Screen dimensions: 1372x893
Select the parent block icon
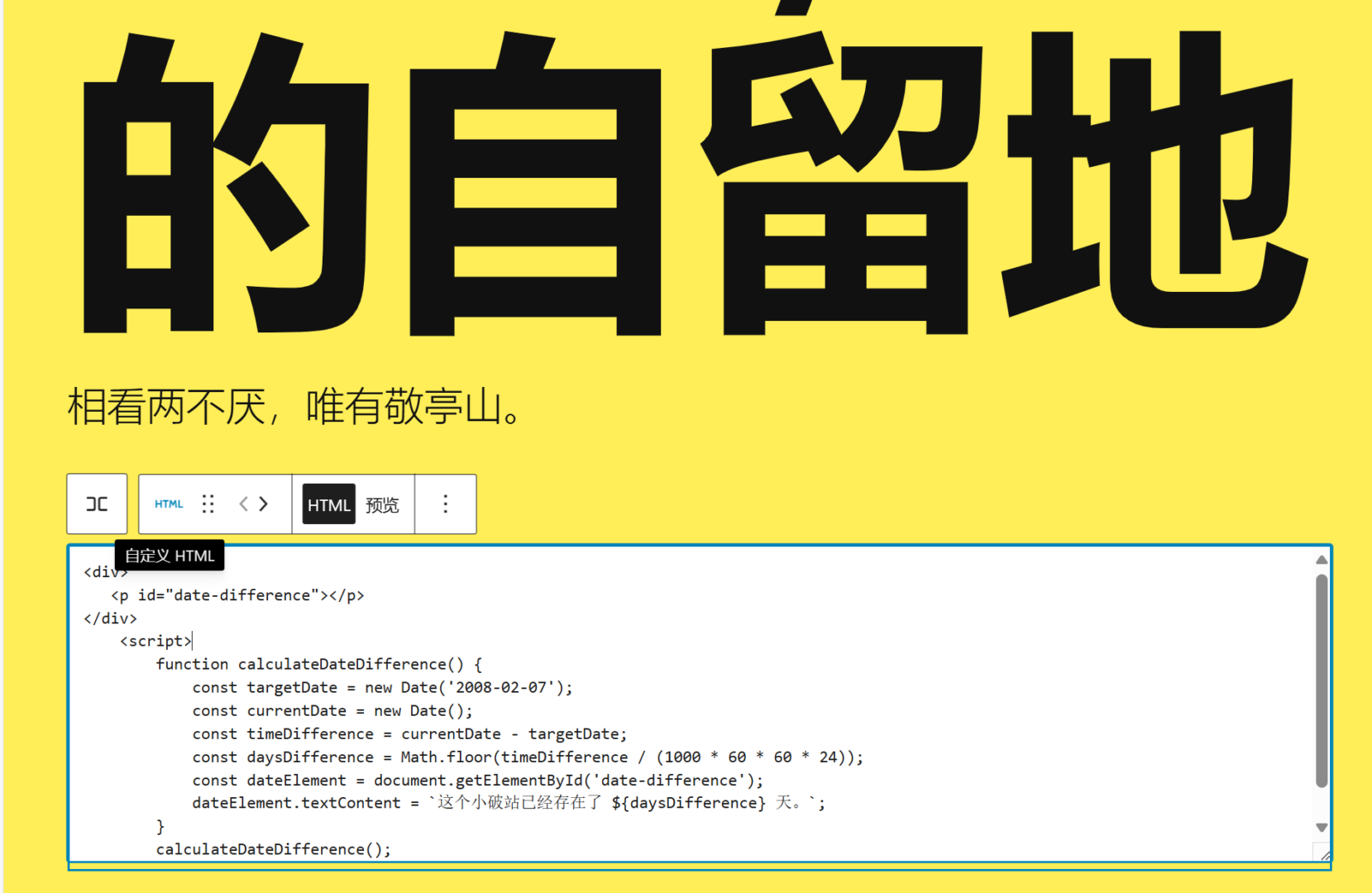pos(97,504)
